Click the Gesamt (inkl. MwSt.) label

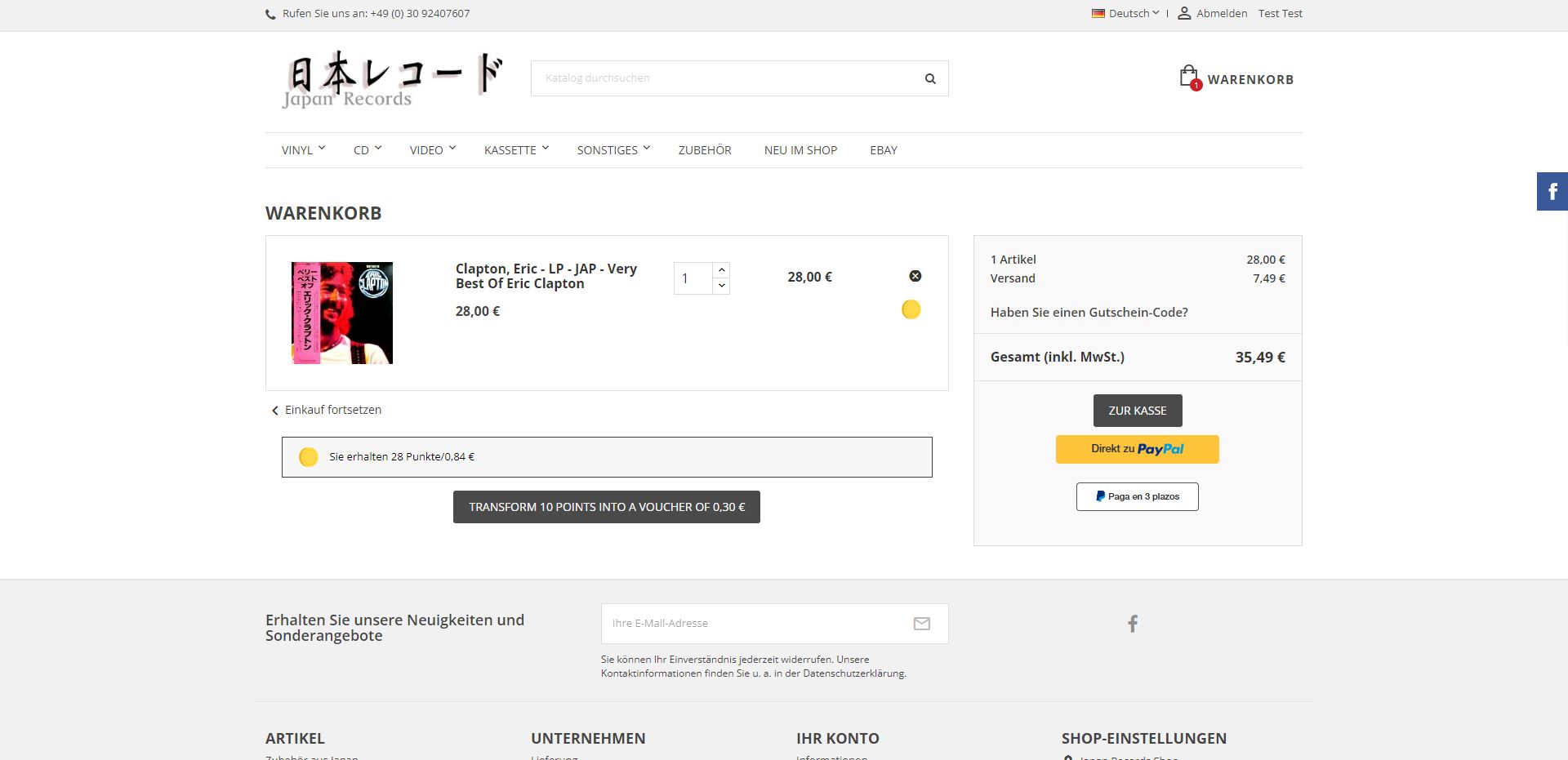coord(1058,357)
